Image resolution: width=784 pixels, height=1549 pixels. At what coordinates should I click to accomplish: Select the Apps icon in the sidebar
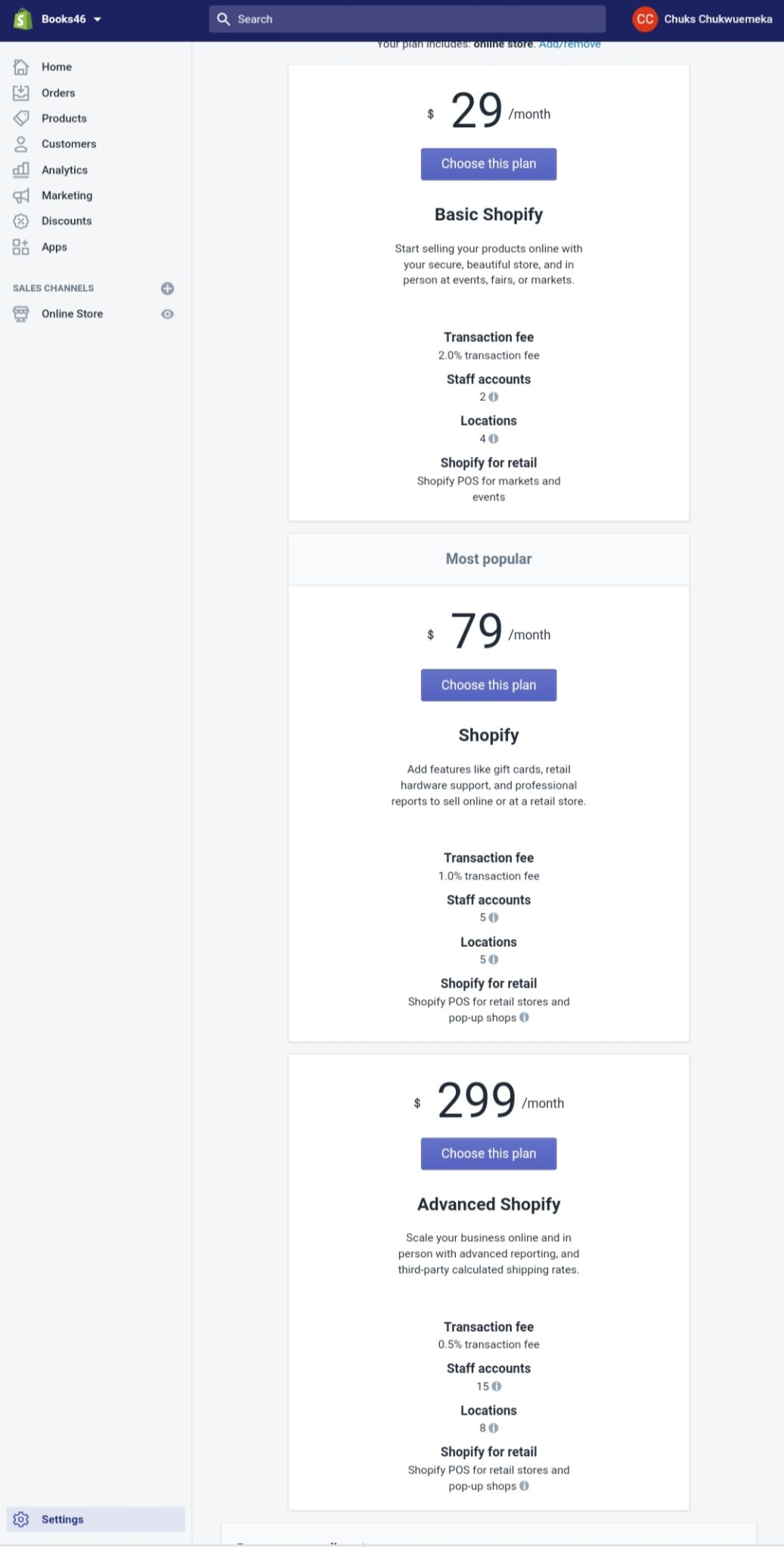[x=20, y=247]
